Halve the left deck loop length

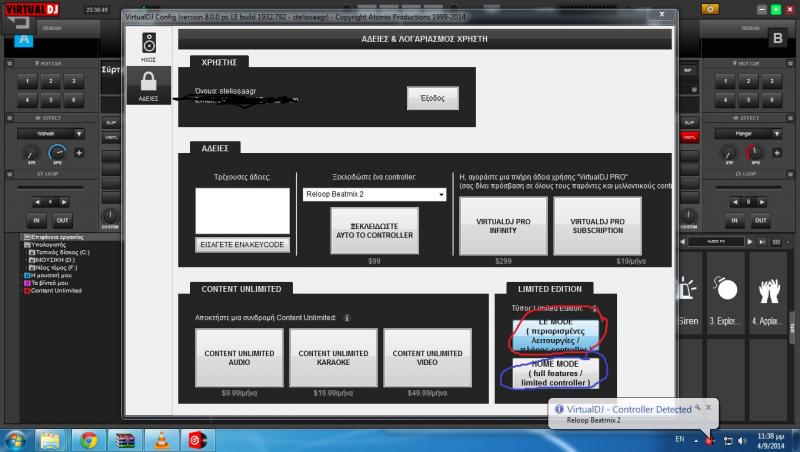tap(37, 202)
